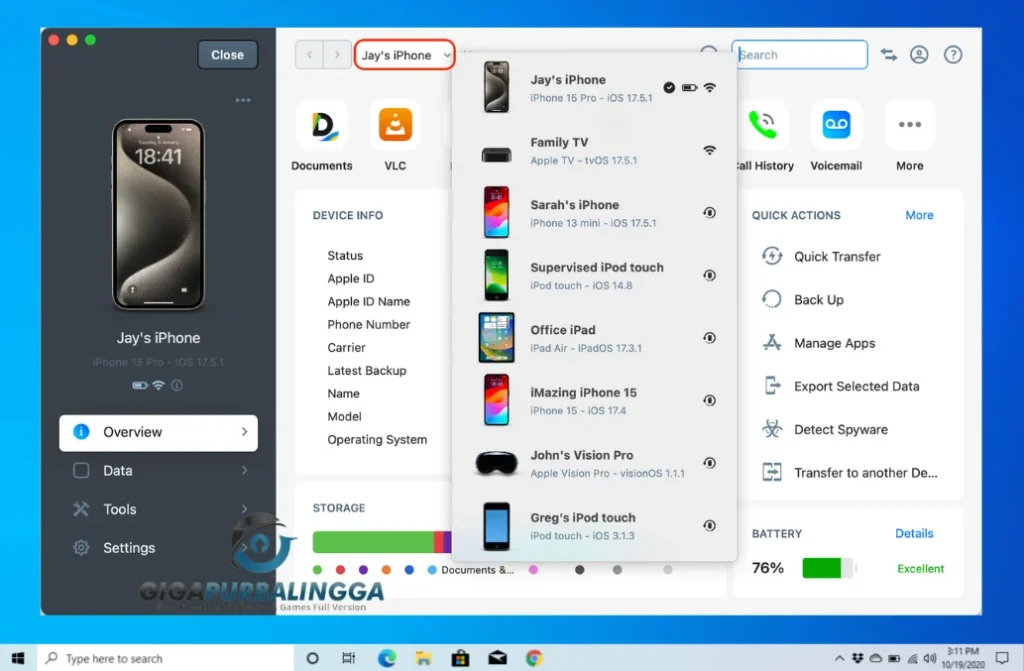Select the VLC app icon
The width and height of the screenshot is (1024, 671).
coord(396,127)
